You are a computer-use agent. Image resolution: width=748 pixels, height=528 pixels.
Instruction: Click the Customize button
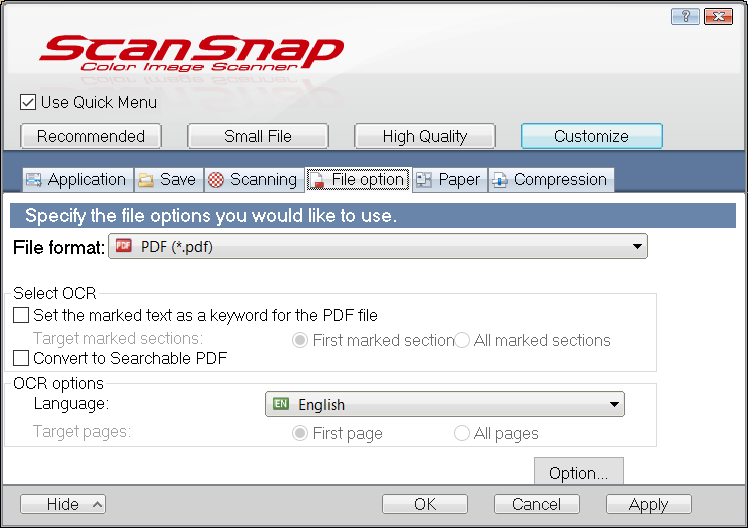click(x=592, y=136)
